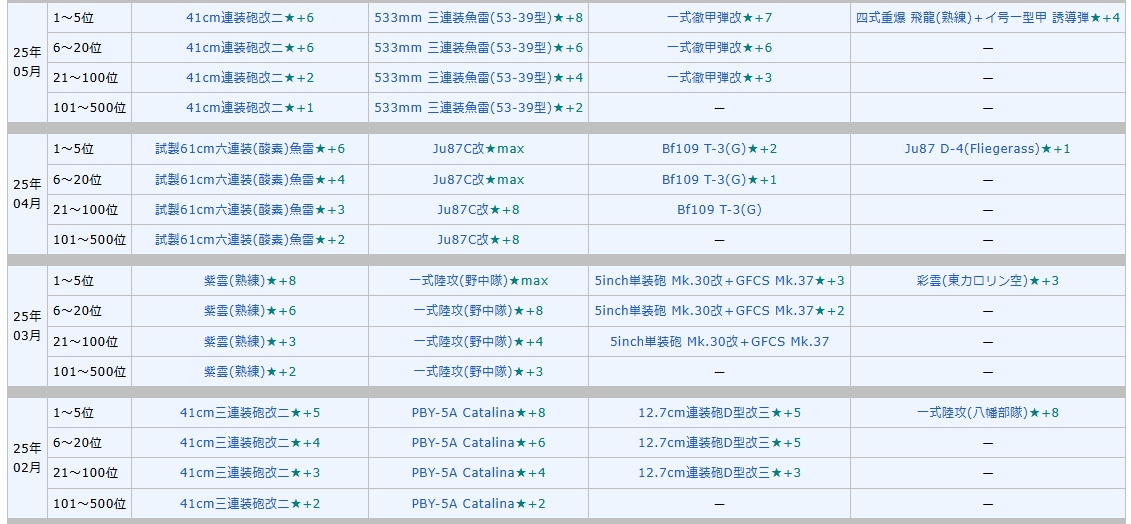The height and width of the screenshot is (524, 1131).
Task: Open the 一式陸攻(八幡部隊)★+8 link
Action: (987, 413)
